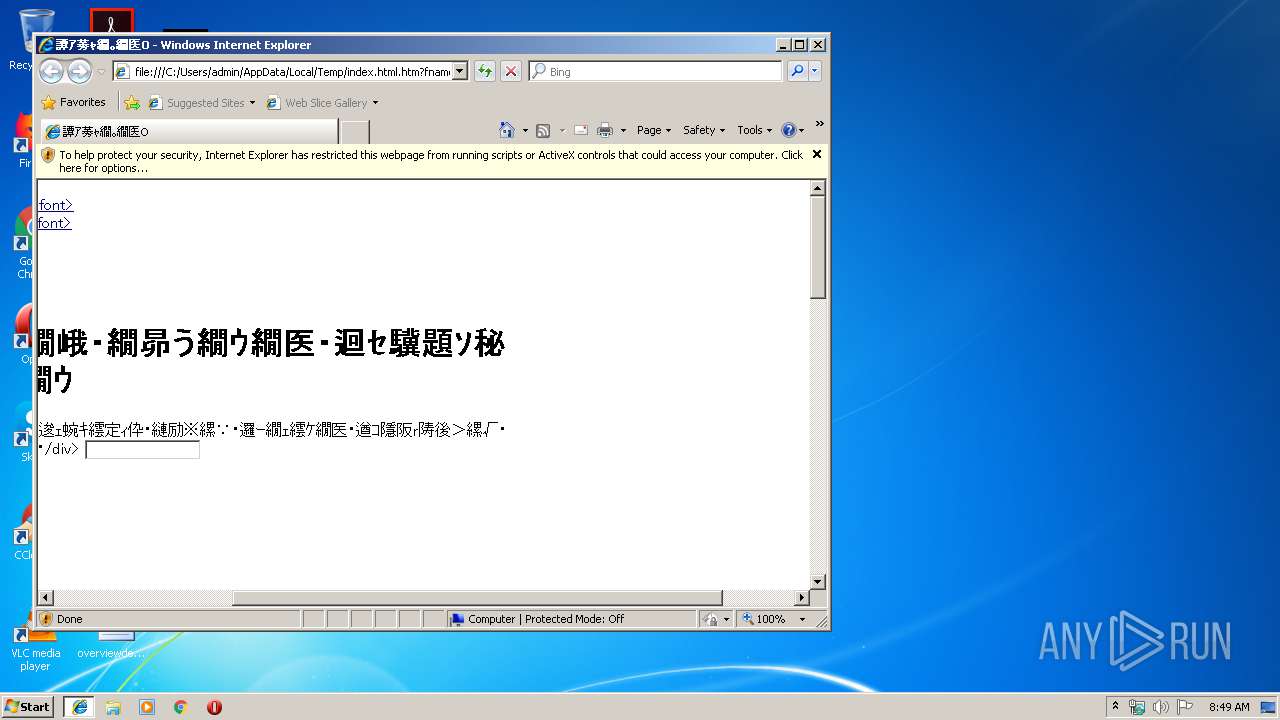Open Windows Explorer folder taskbar icon

click(x=113, y=706)
